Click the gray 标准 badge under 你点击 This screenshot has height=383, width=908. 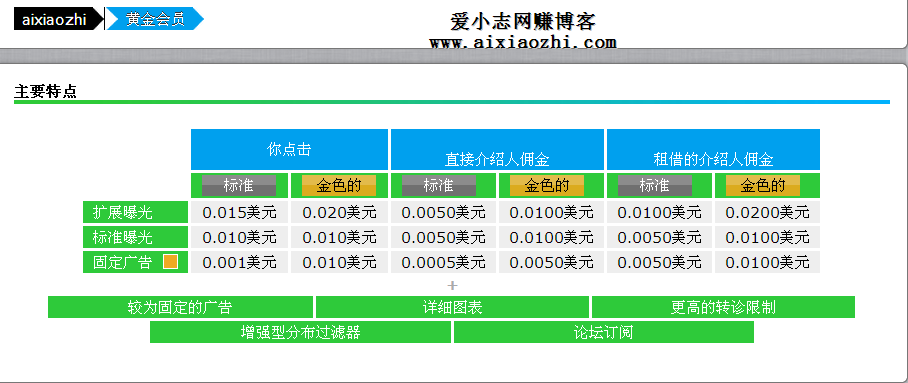[239, 185]
